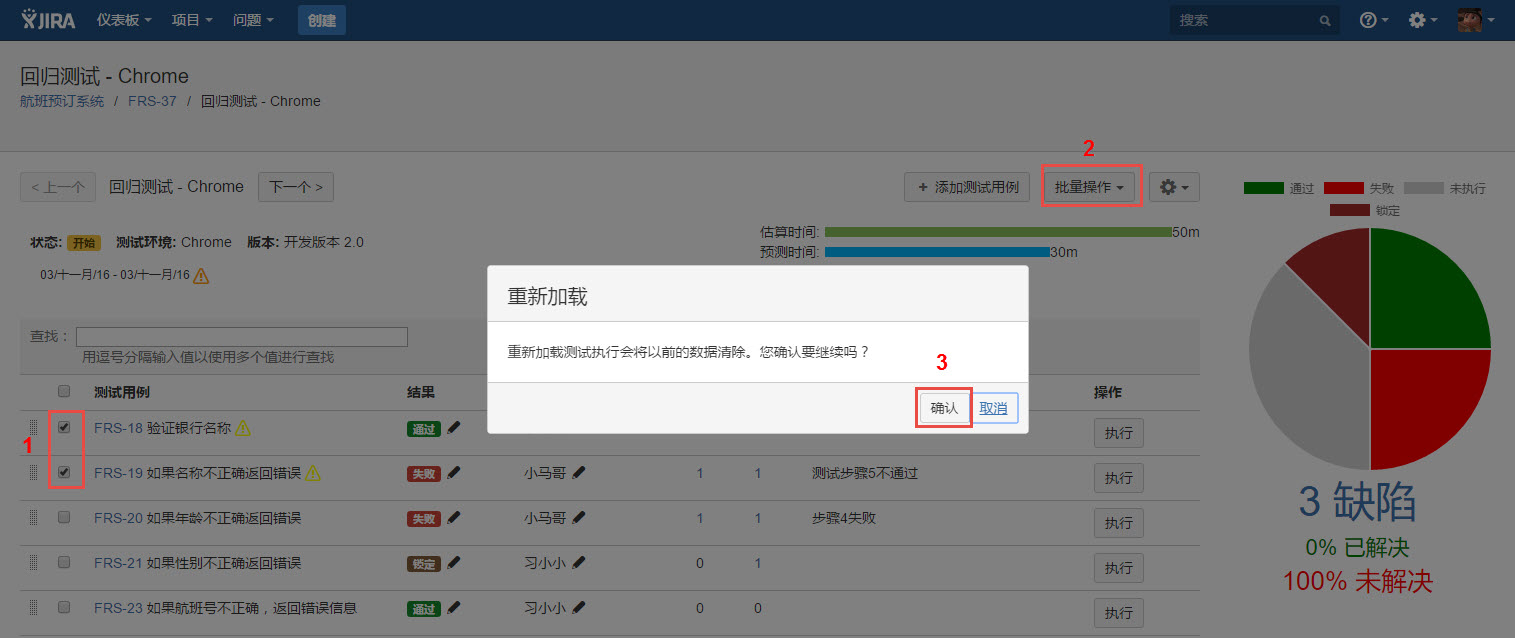Edit the result pencil for FRS-19

(x=454, y=473)
